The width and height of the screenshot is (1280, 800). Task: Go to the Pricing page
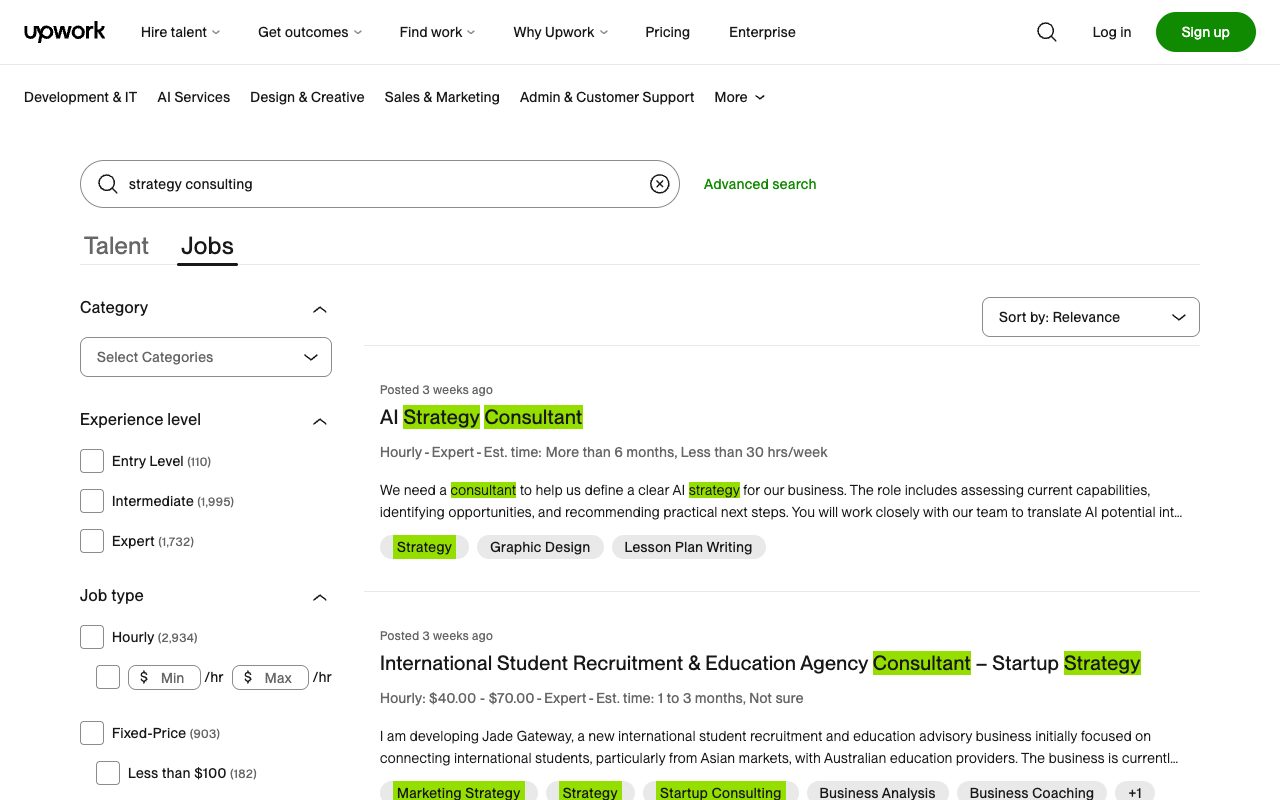pos(668,32)
